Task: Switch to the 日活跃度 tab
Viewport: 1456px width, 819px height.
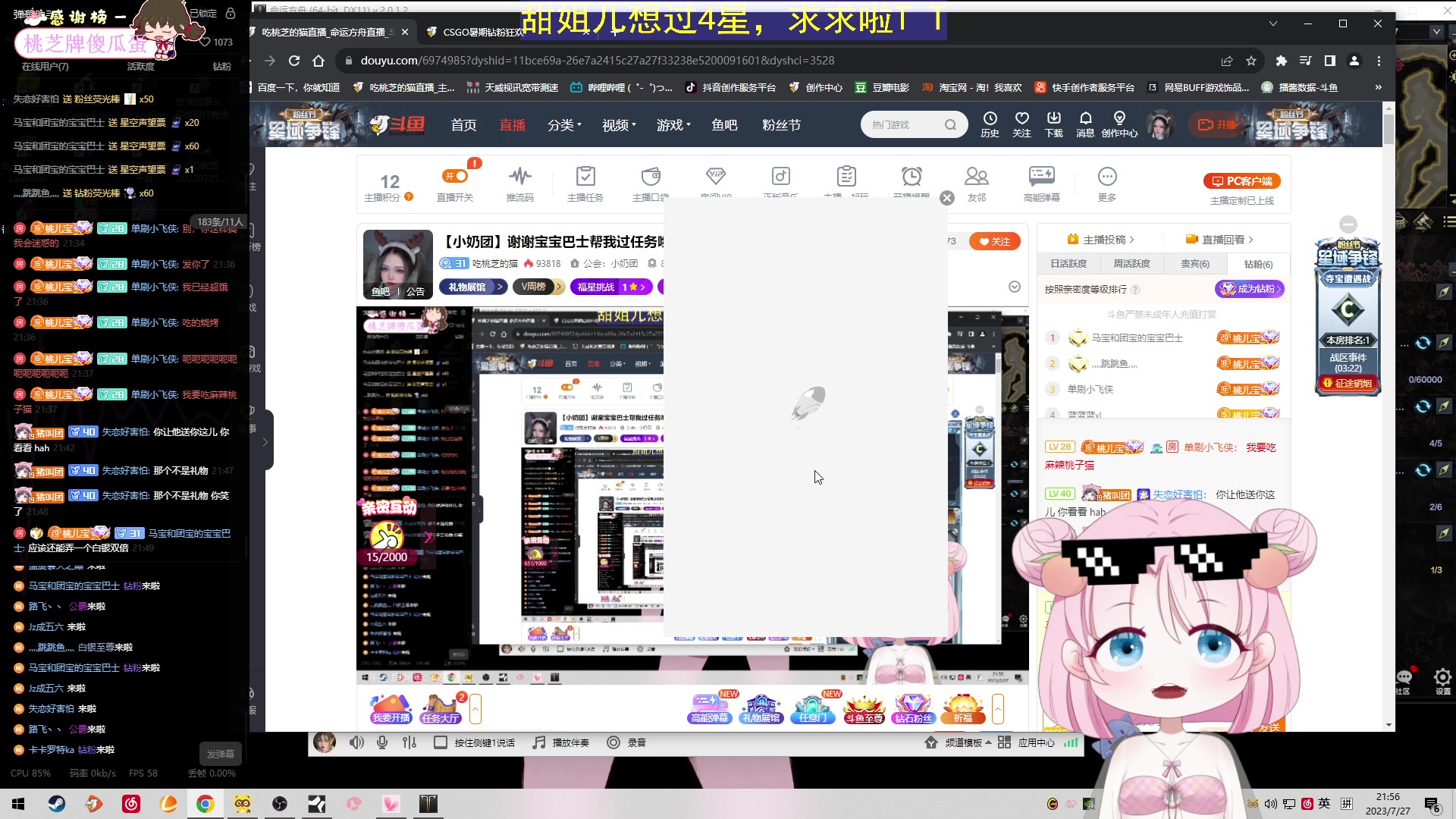Action: [1068, 264]
